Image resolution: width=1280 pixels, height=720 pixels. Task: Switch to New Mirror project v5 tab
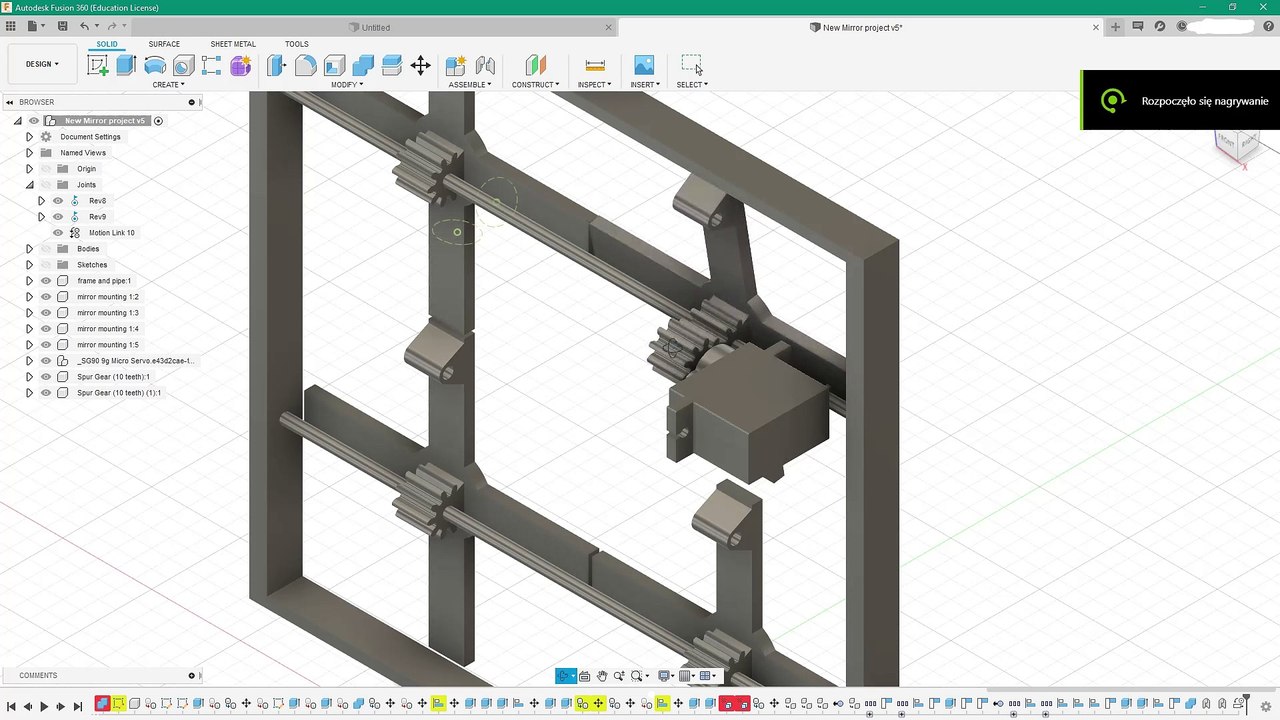click(x=862, y=27)
